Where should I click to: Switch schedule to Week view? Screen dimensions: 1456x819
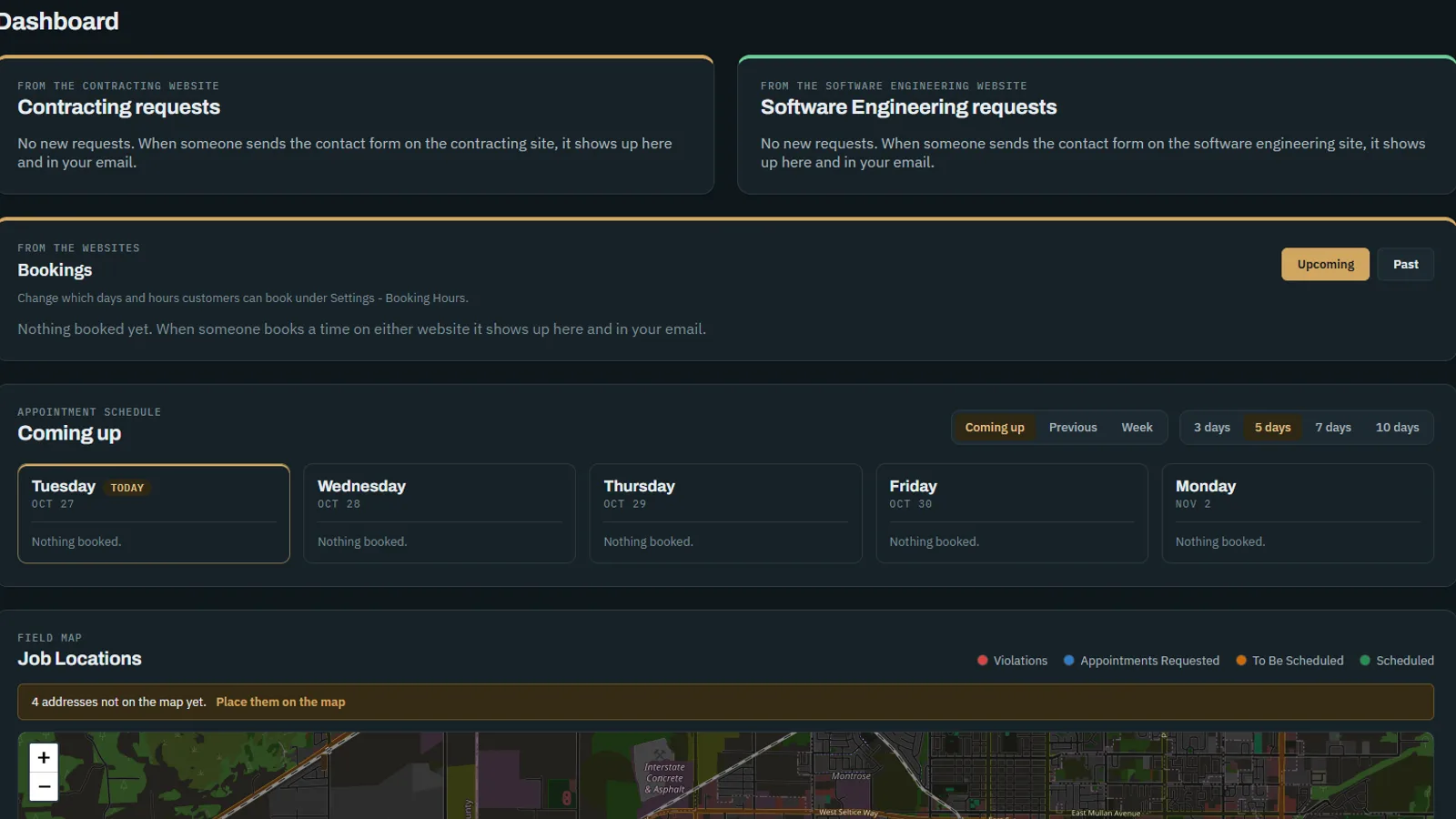click(1137, 427)
